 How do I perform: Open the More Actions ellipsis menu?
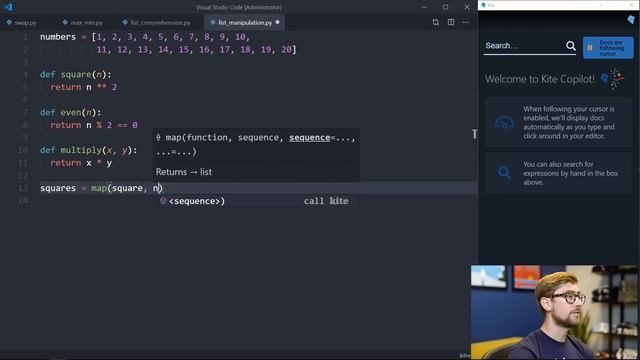click(466, 22)
